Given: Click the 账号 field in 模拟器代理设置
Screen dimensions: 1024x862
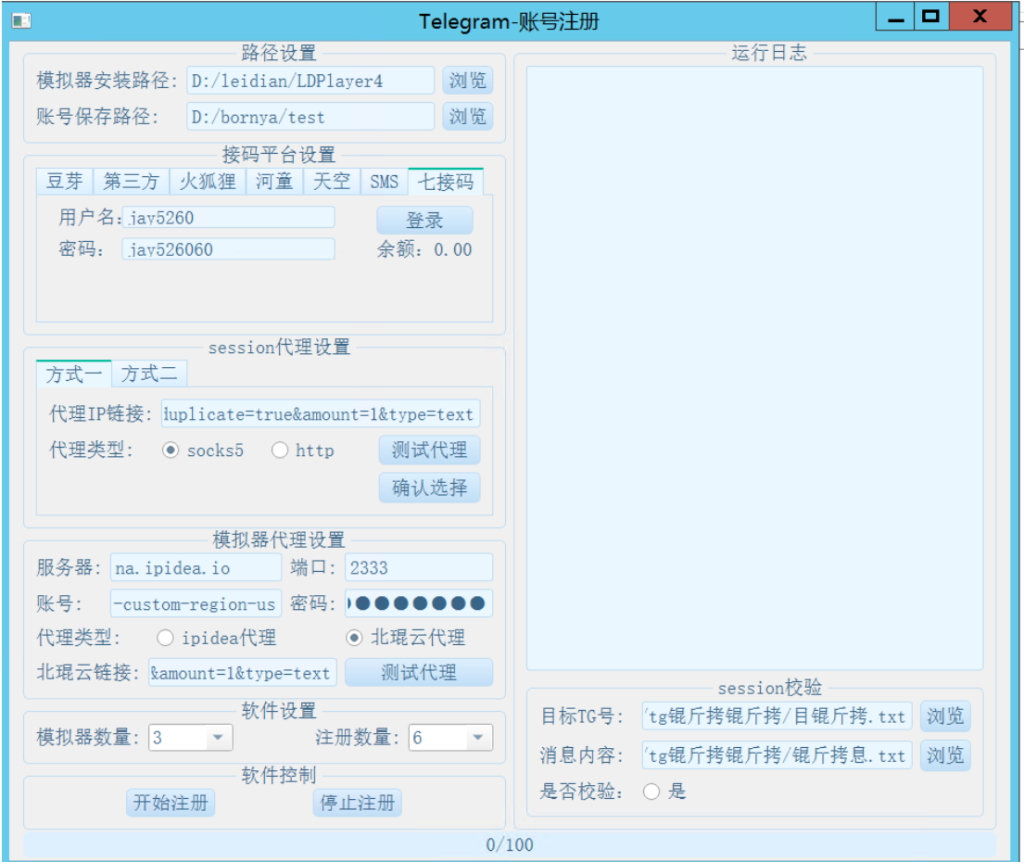Looking at the screenshot, I should (196, 603).
